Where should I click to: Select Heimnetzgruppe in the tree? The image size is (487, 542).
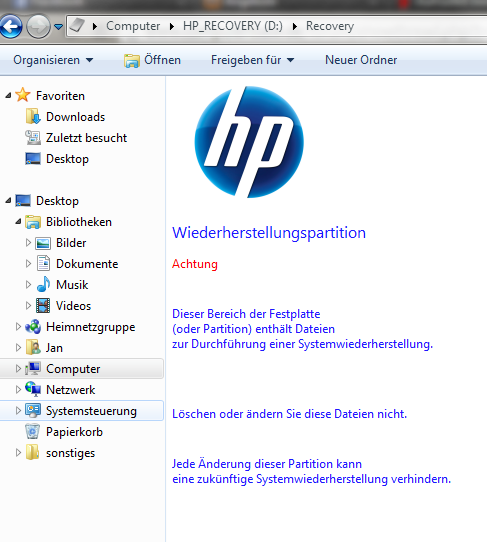pyautogui.click(x=91, y=327)
